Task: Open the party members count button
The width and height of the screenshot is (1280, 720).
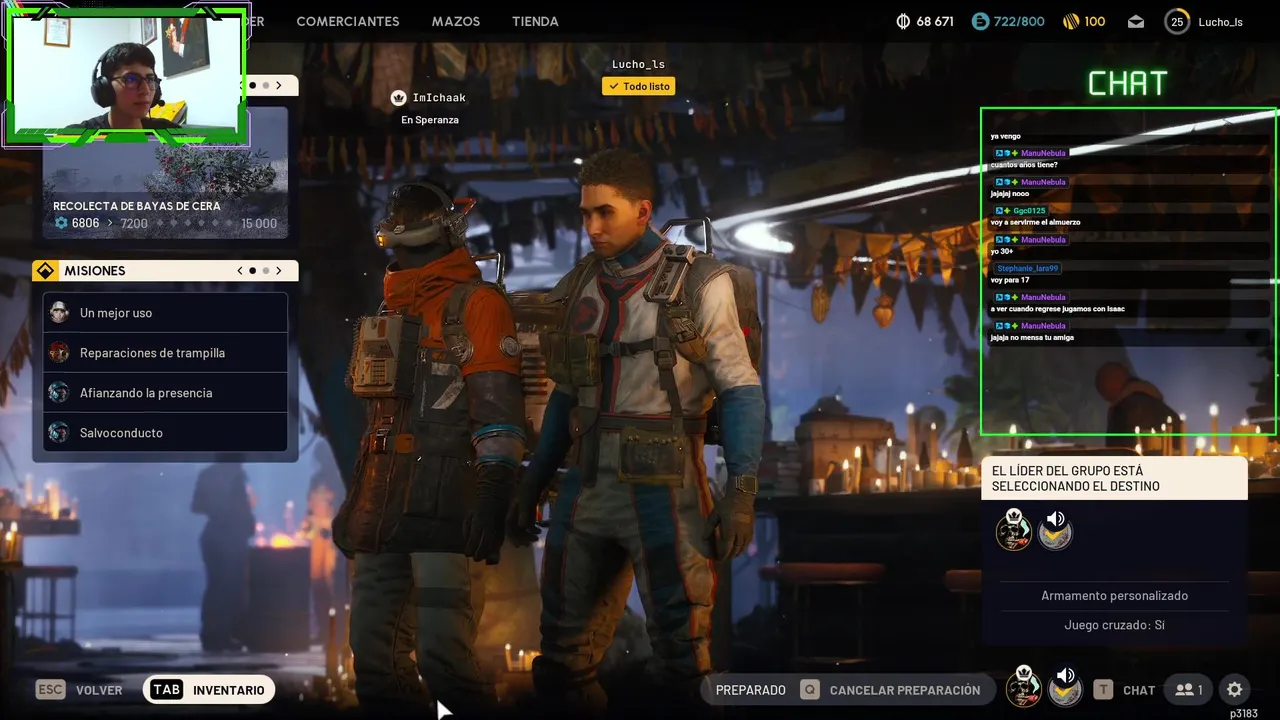Action: [1189, 689]
